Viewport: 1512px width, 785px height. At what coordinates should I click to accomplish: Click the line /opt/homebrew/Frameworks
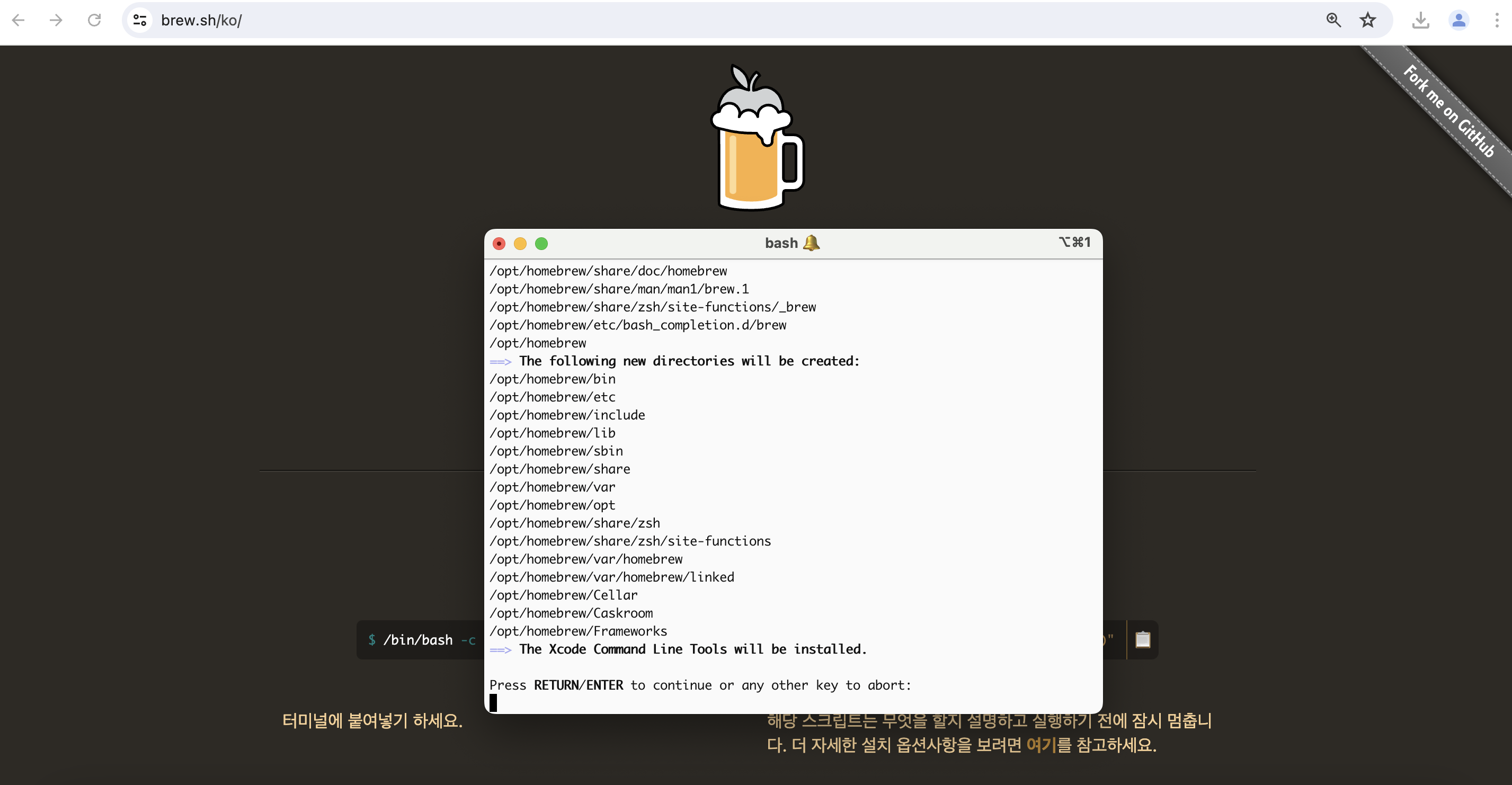[x=578, y=631]
